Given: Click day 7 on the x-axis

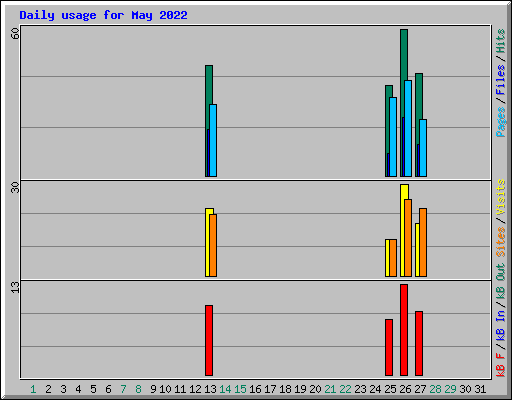Looking at the screenshot, I should coord(123,389).
